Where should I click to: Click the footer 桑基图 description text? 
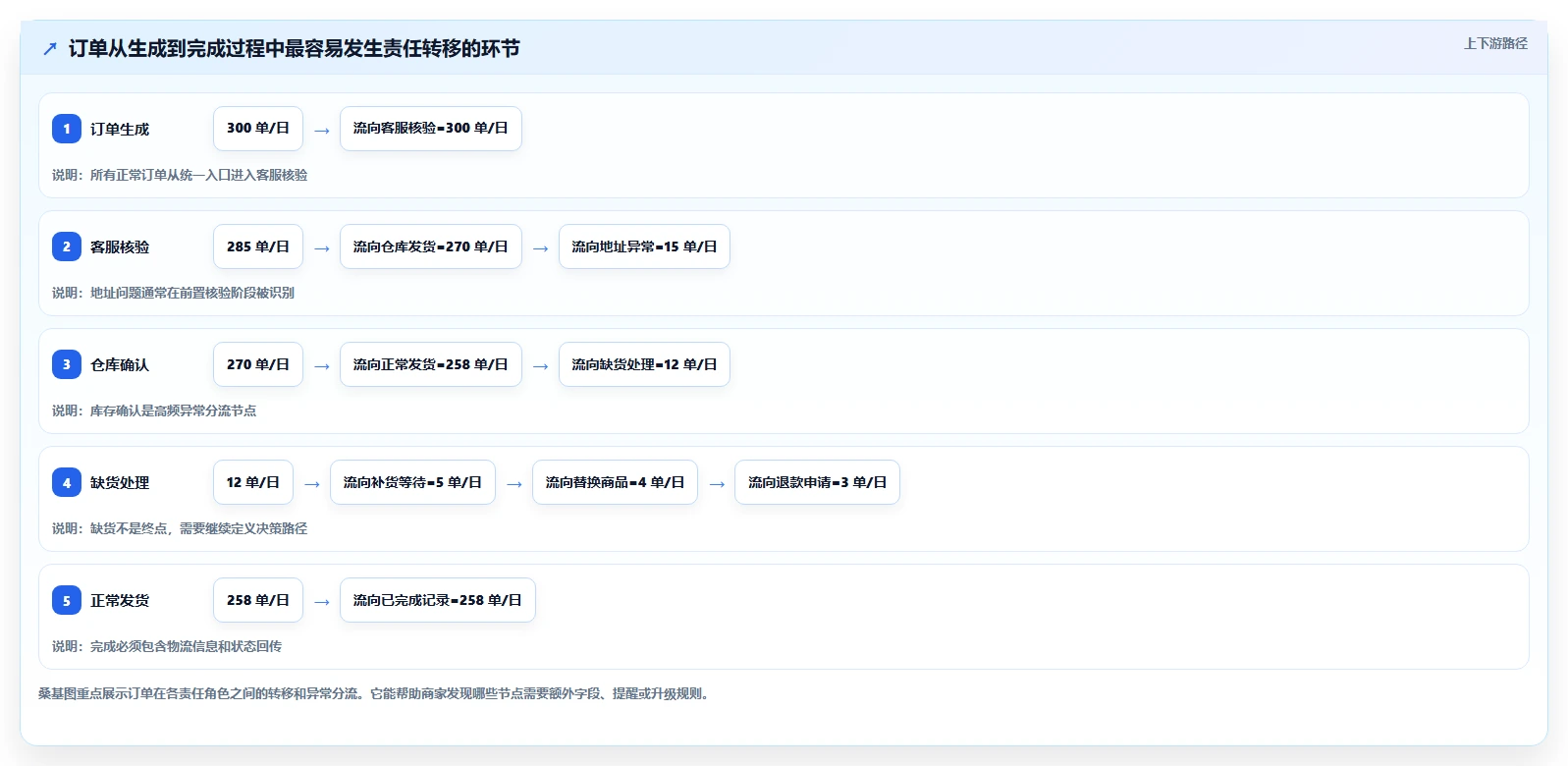pos(374,693)
